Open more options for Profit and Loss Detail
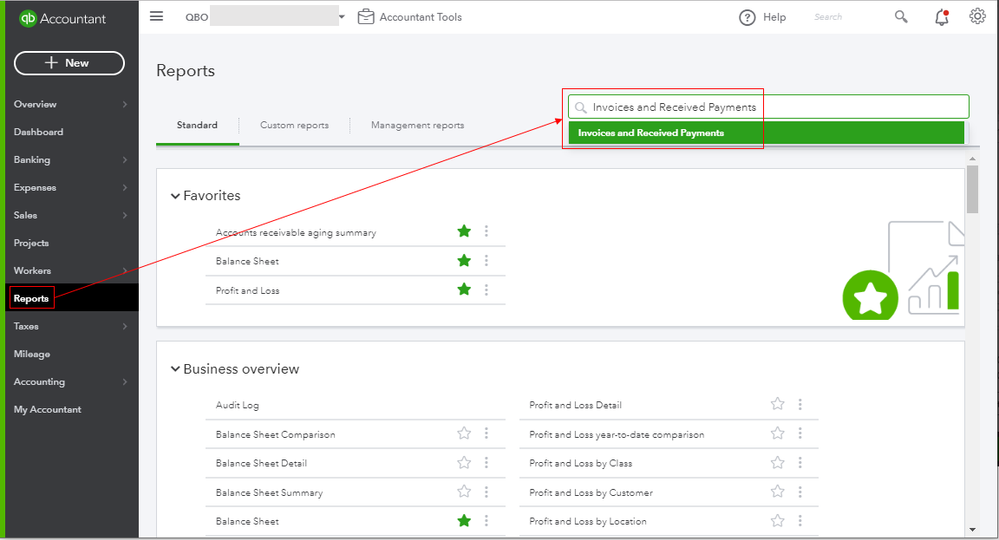The height and width of the screenshot is (540, 999). (800, 405)
